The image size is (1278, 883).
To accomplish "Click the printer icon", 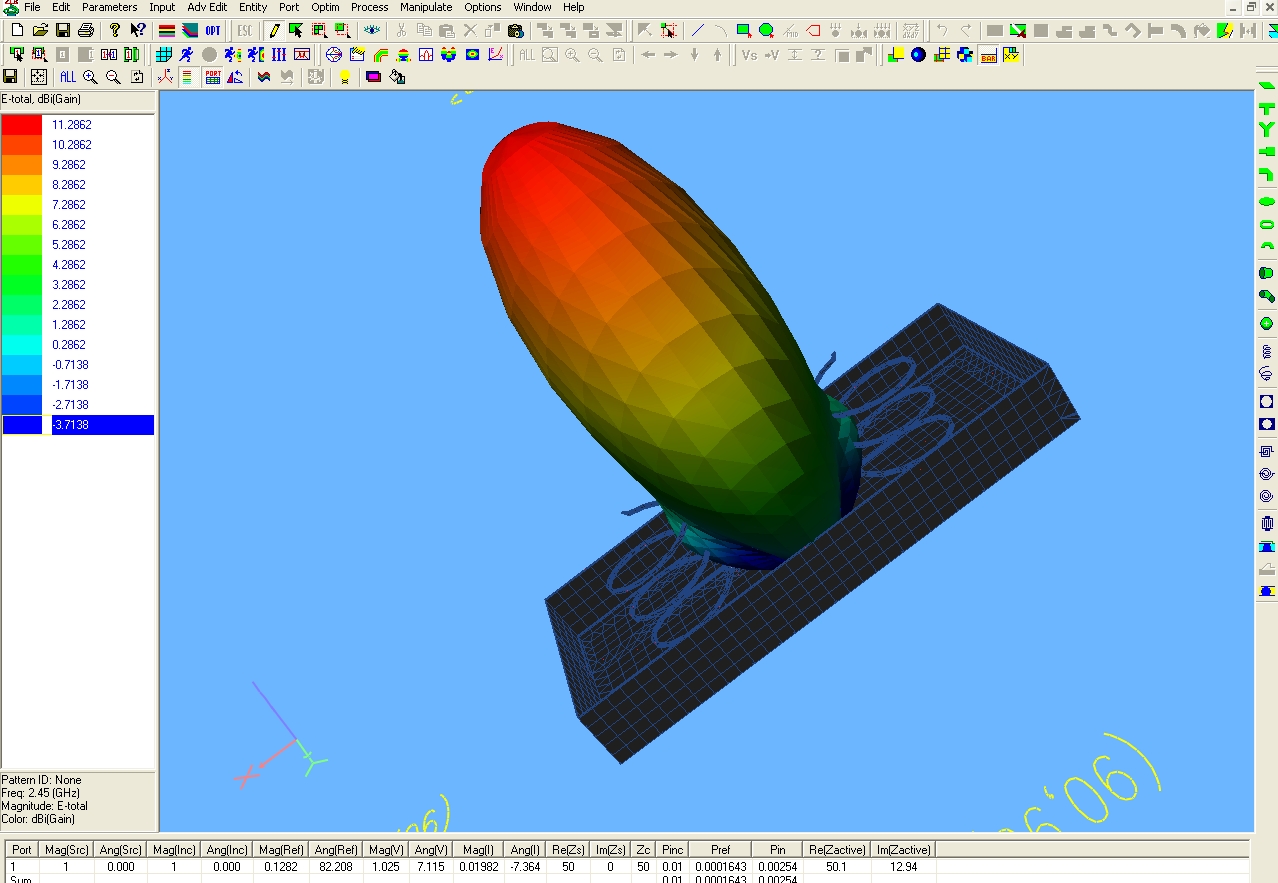I will click(x=86, y=31).
